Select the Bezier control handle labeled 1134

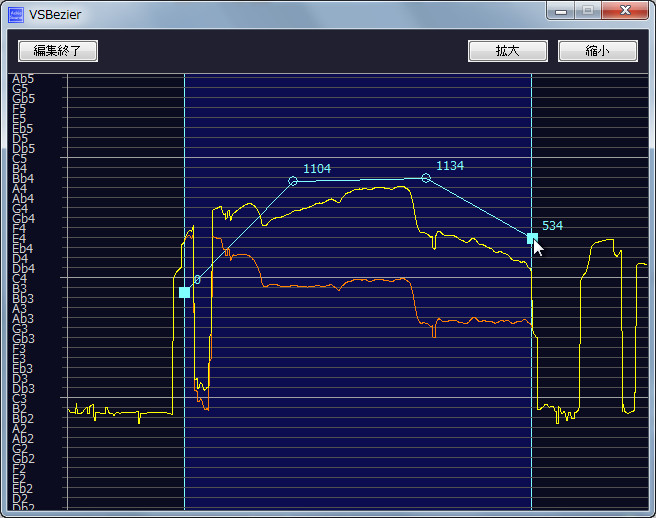pyautogui.click(x=426, y=178)
